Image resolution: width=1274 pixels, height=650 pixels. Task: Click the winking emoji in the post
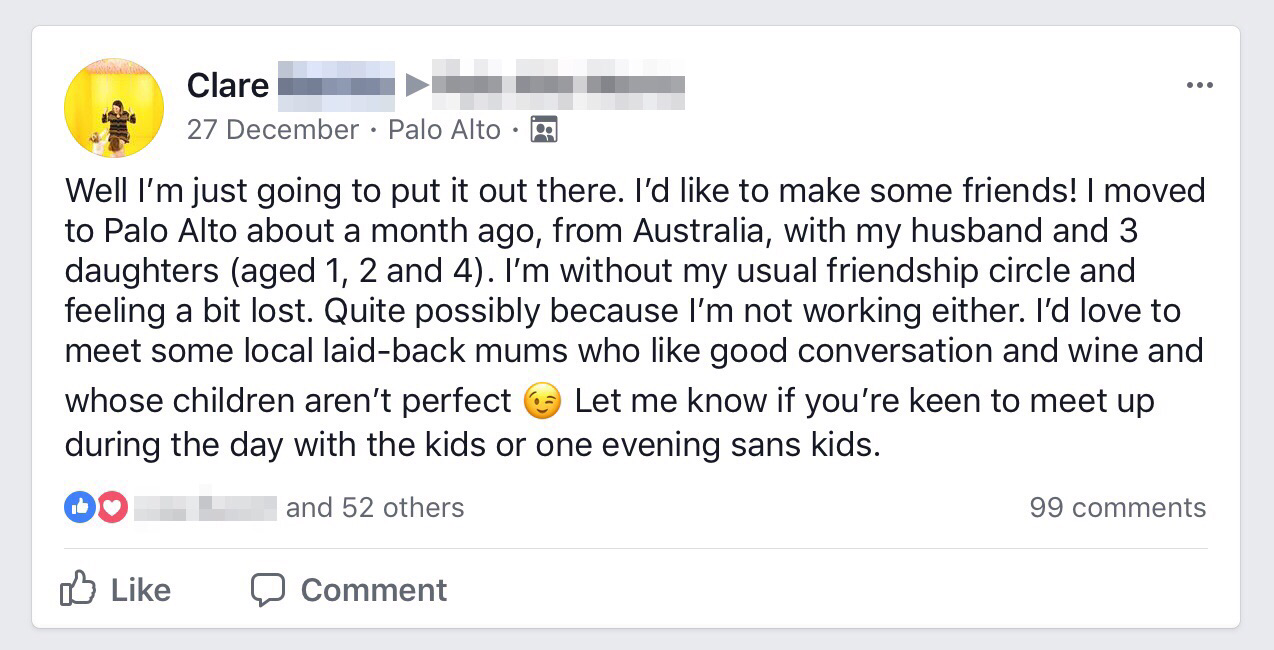[x=543, y=402]
